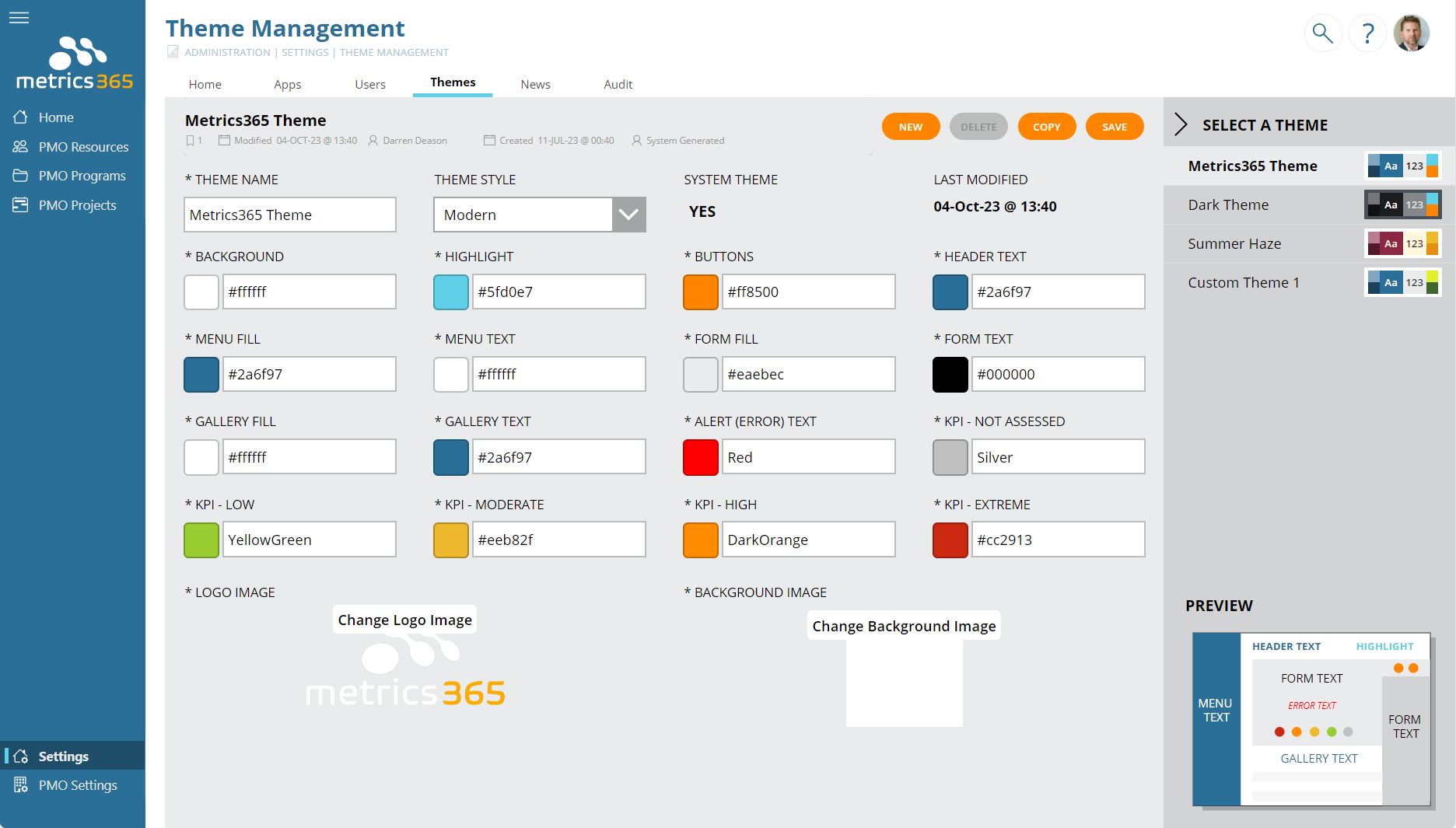This screenshot has height=828, width=1456.
Task: Open PMO Settings in sidebar
Action: 72,785
